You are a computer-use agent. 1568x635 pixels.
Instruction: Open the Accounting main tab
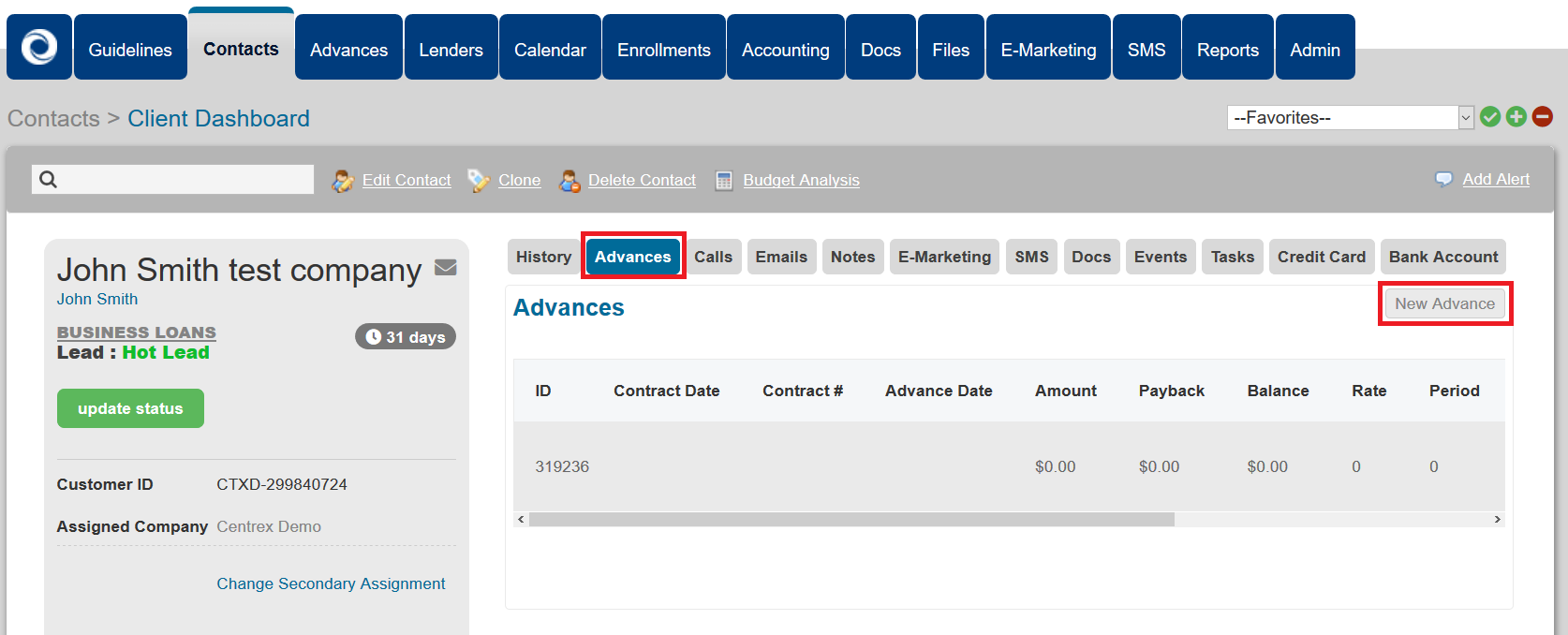pos(785,47)
